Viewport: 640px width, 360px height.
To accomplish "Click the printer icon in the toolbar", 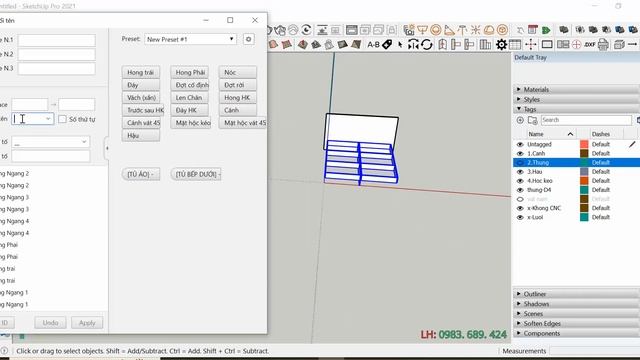I will pyautogui.click(x=603, y=44).
